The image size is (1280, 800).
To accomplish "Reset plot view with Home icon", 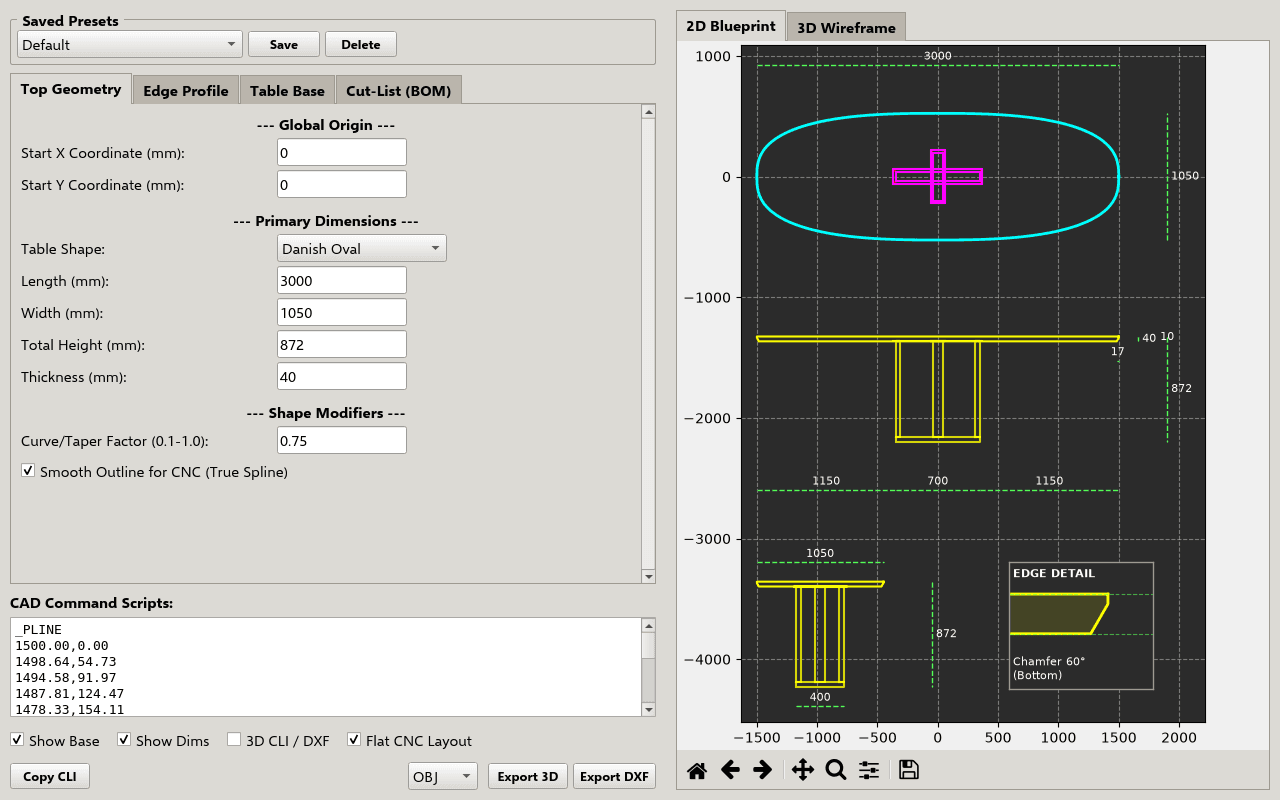I will click(x=697, y=769).
